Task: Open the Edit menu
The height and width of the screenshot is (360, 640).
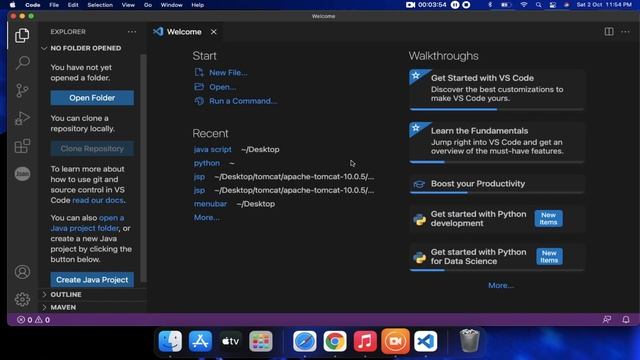Action: (x=73, y=5)
